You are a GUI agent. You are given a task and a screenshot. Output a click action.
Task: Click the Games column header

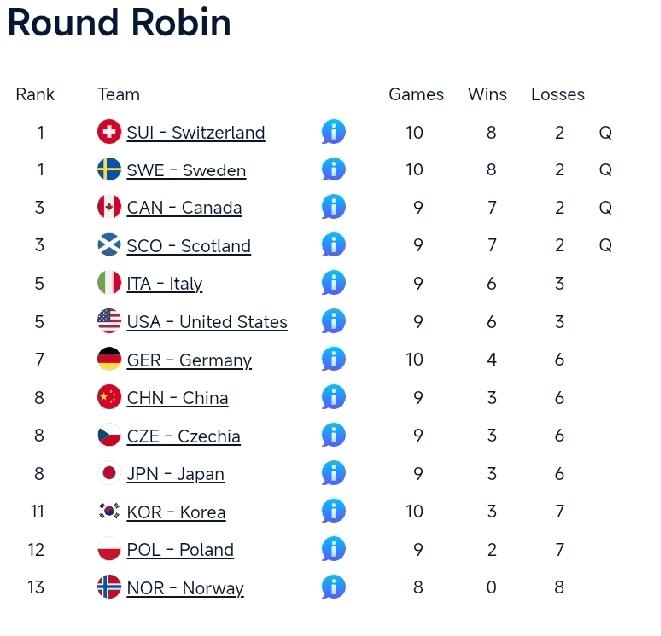(416, 95)
